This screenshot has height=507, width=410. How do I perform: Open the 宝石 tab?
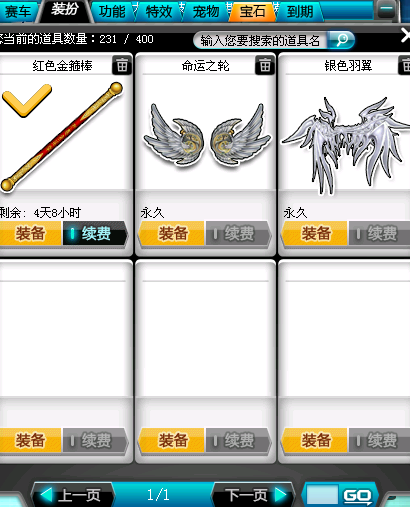coord(252,11)
